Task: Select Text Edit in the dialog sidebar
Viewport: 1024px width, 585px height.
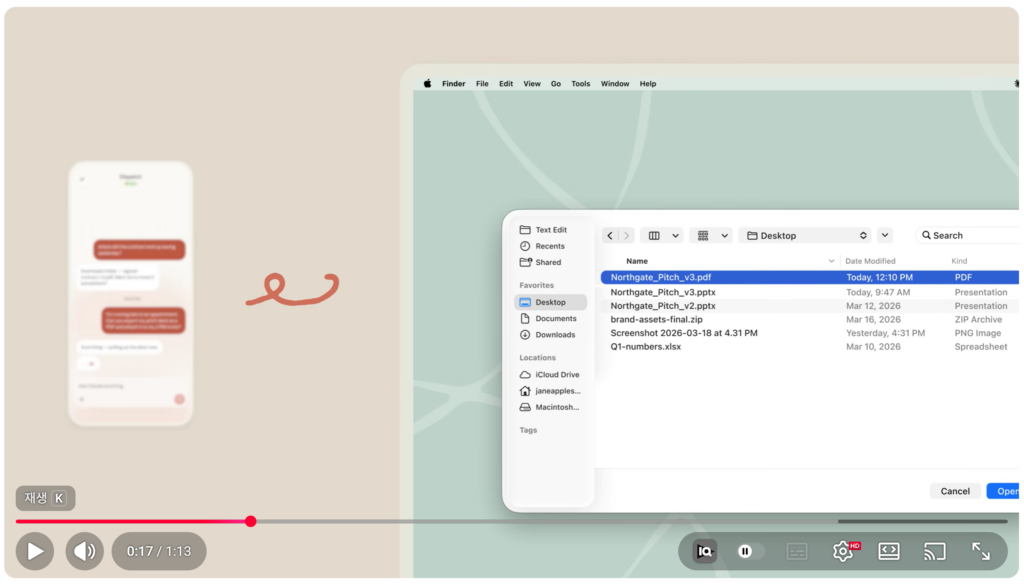Action: (550, 230)
